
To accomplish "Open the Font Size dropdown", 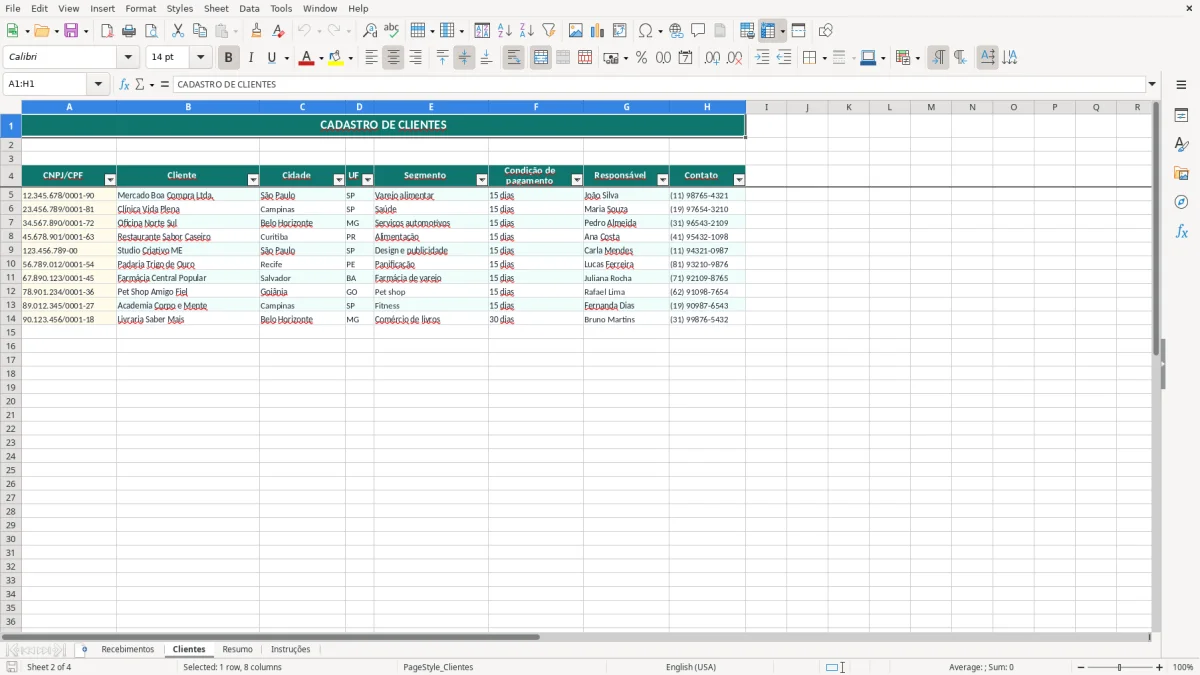I will (x=200, y=58).
